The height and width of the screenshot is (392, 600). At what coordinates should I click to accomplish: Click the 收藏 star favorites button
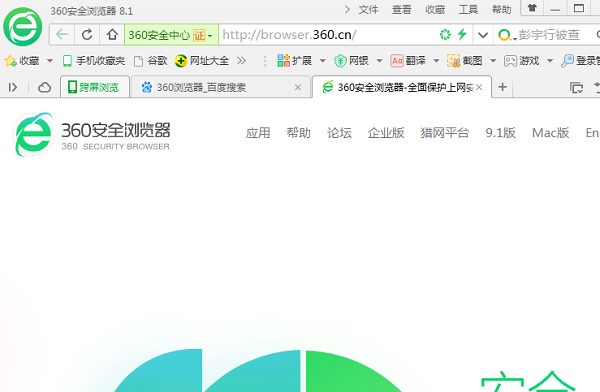(22, 60)
